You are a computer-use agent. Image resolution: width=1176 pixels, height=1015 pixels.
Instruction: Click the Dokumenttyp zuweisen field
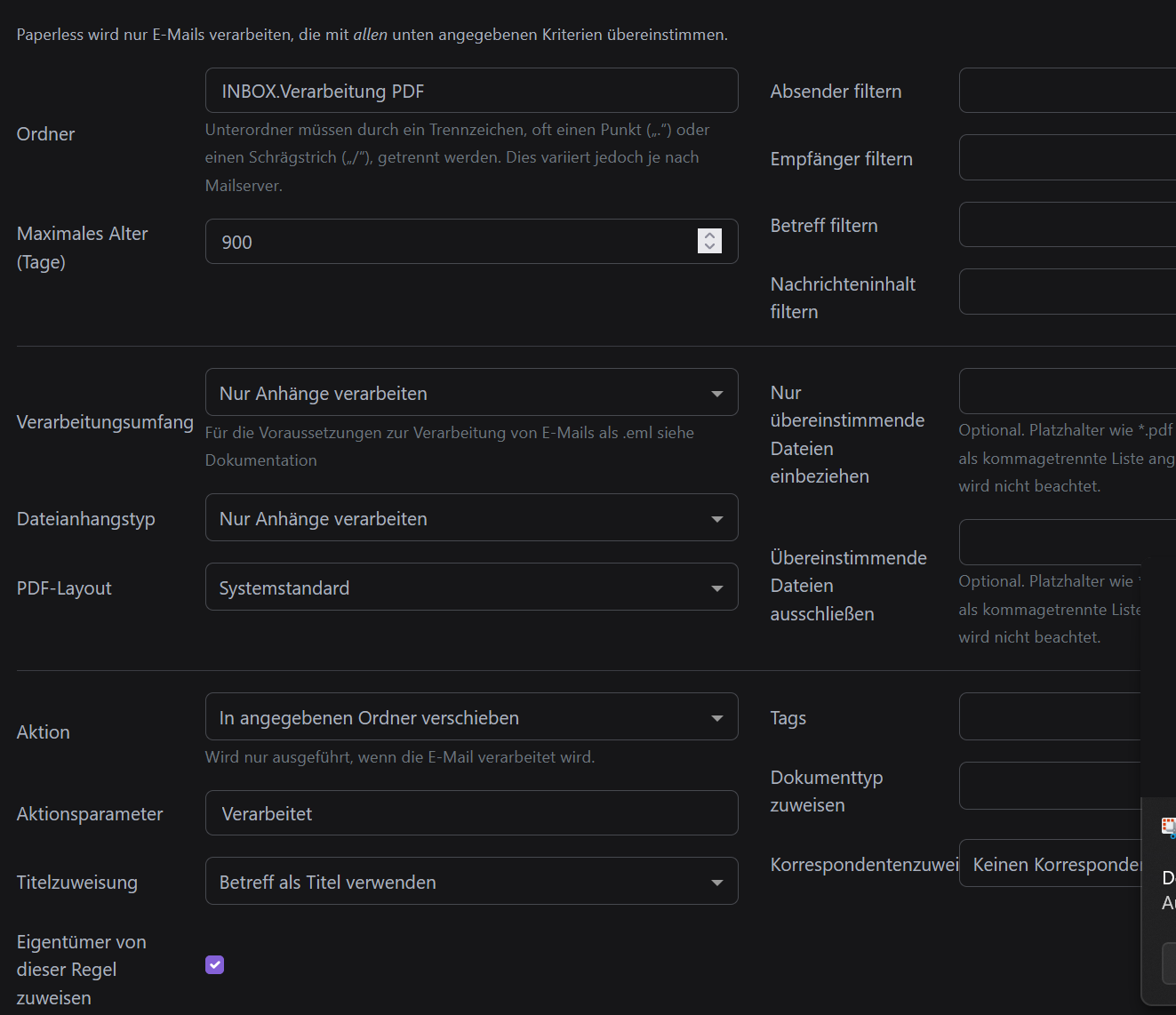click(1049, 786)
